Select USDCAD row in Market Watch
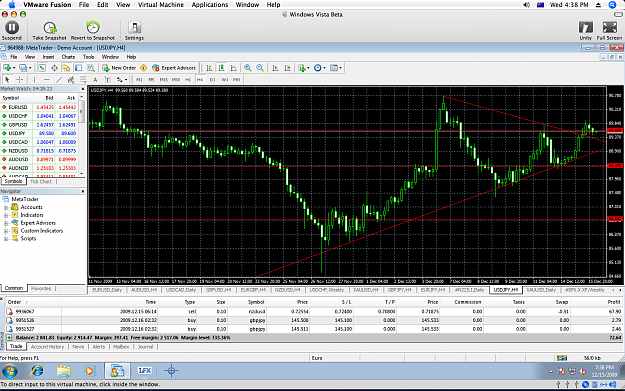 pyautogui.click(x=39, y=142)
